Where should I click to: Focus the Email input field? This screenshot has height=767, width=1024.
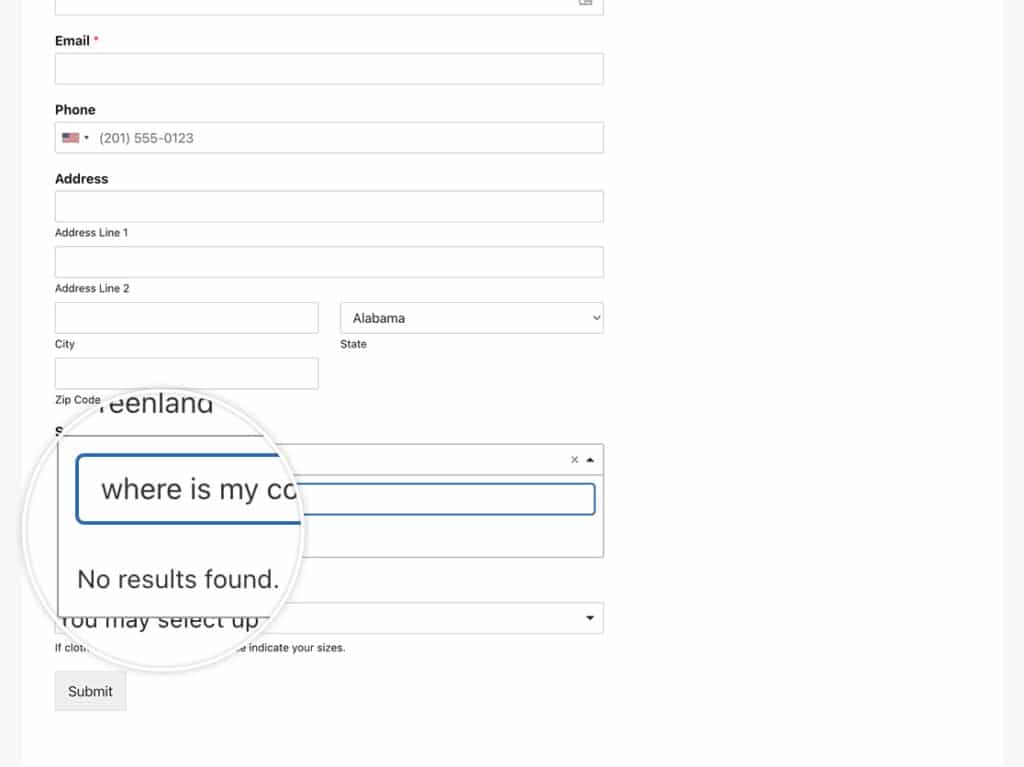point(329,68)
